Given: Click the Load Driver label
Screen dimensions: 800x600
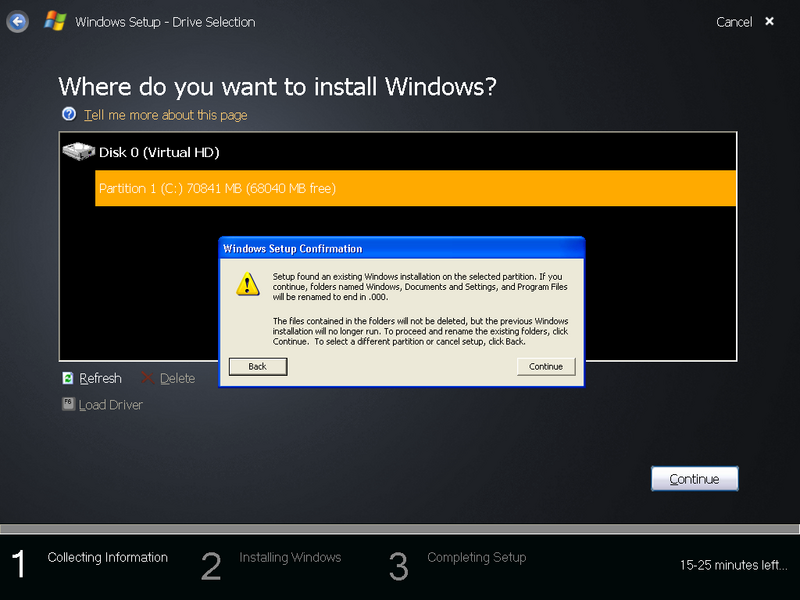Looking at the screenshot, I should point(111,405).
